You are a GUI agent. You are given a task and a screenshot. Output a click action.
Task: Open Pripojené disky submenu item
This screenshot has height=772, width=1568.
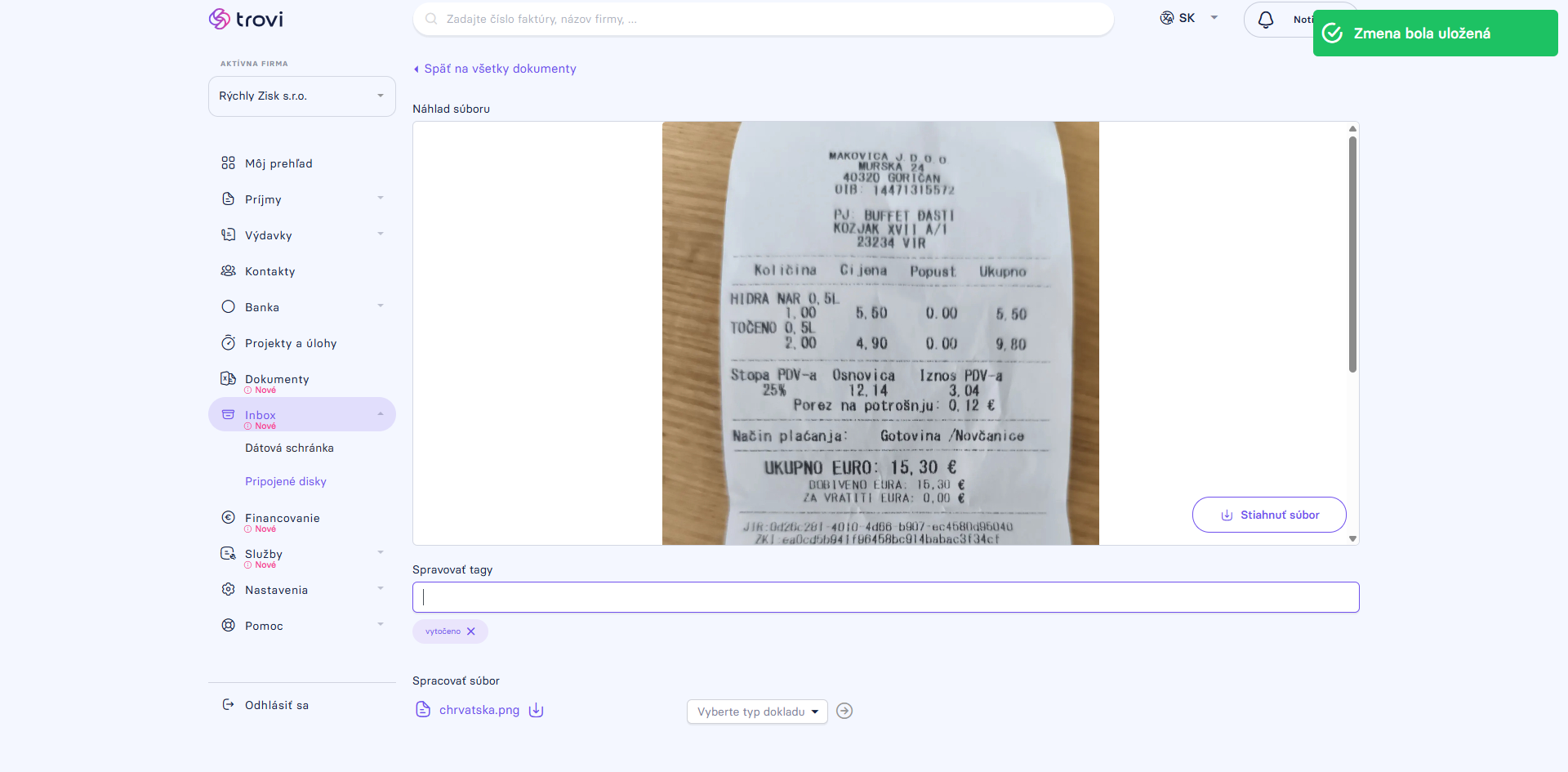click(286, 481)
